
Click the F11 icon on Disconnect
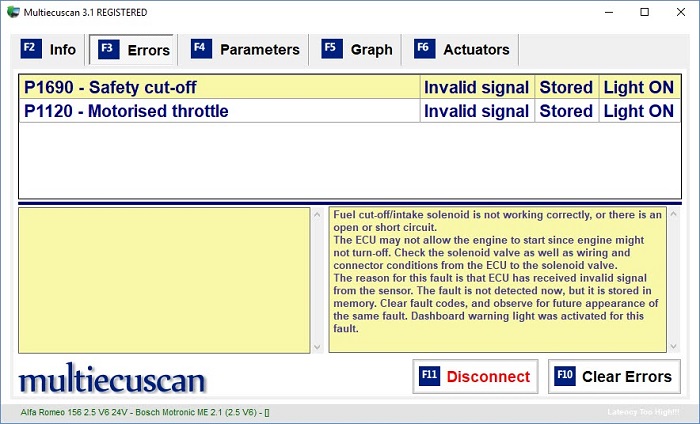point(429,376)
